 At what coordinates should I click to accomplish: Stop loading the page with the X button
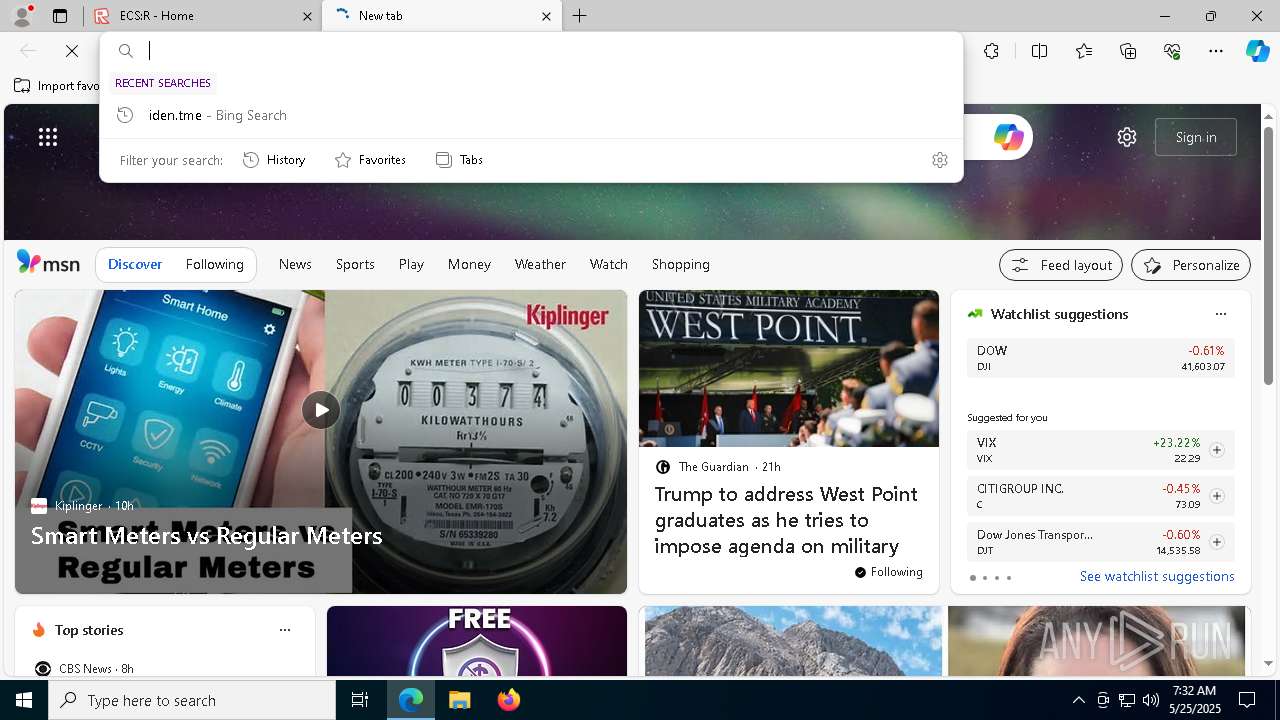pyautogui.click(x=72, y=51)
